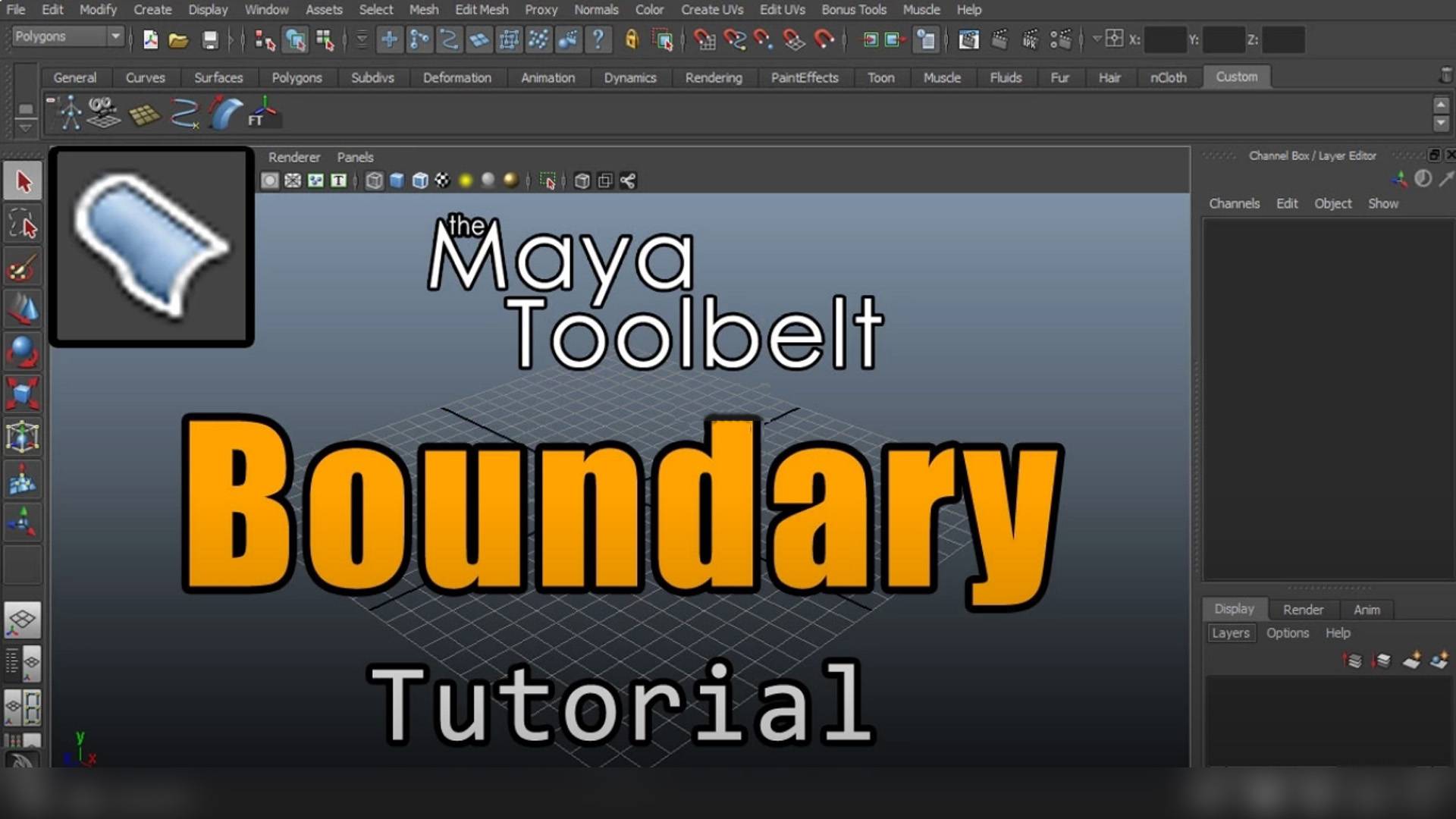Open the Layers menu in Layer Editor

click(x=1230, y=632)
